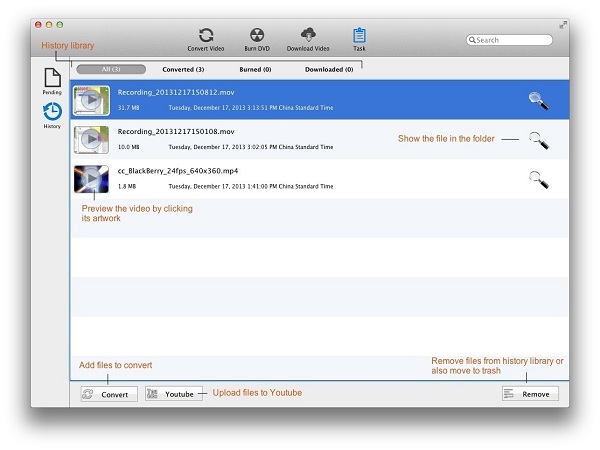Click the 10.0 MB size label
The height and width of the screenshot is (450, 600).
coord(128,147)
